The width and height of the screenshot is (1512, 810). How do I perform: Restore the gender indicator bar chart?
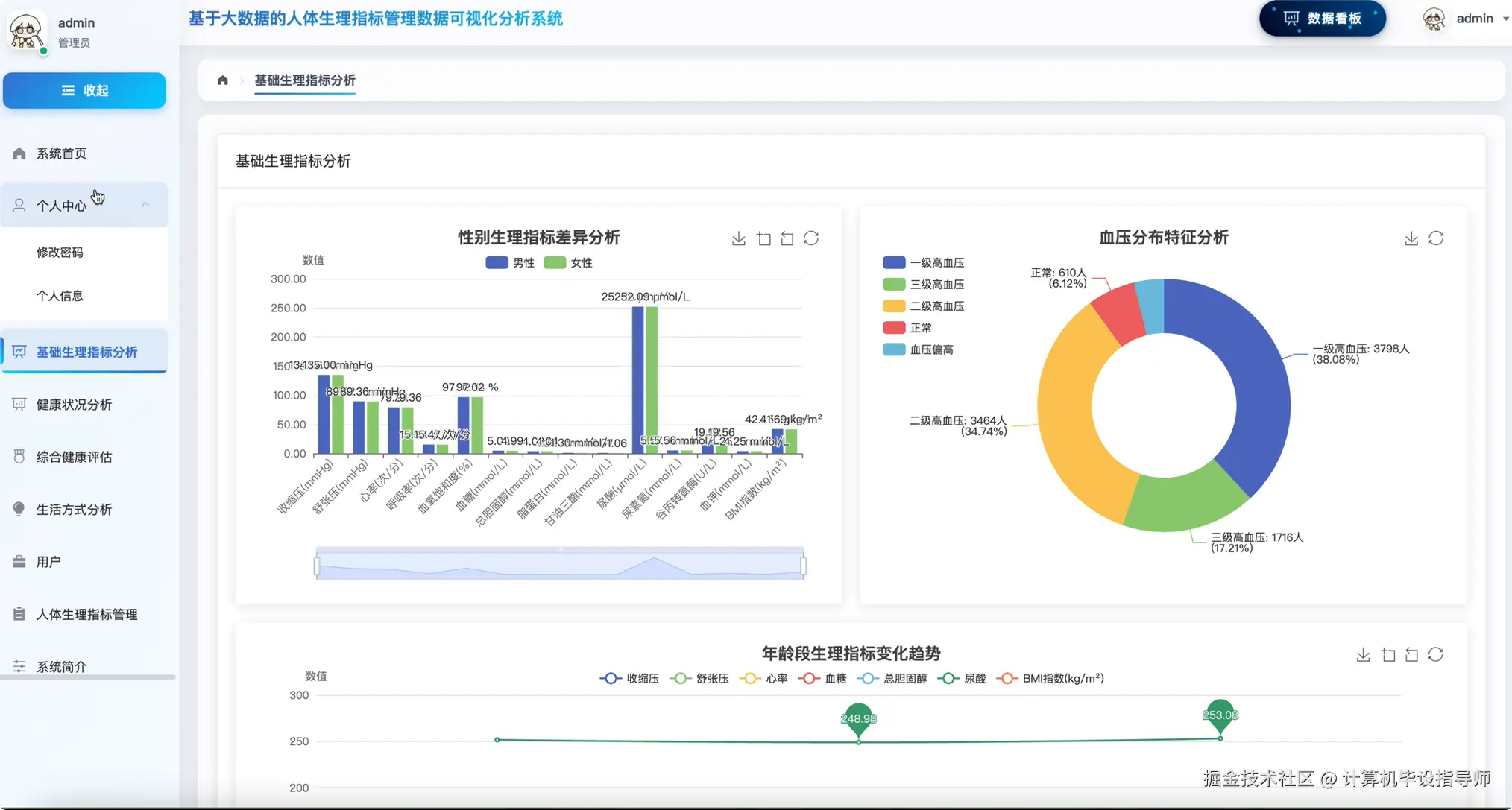tap(811, 238)
